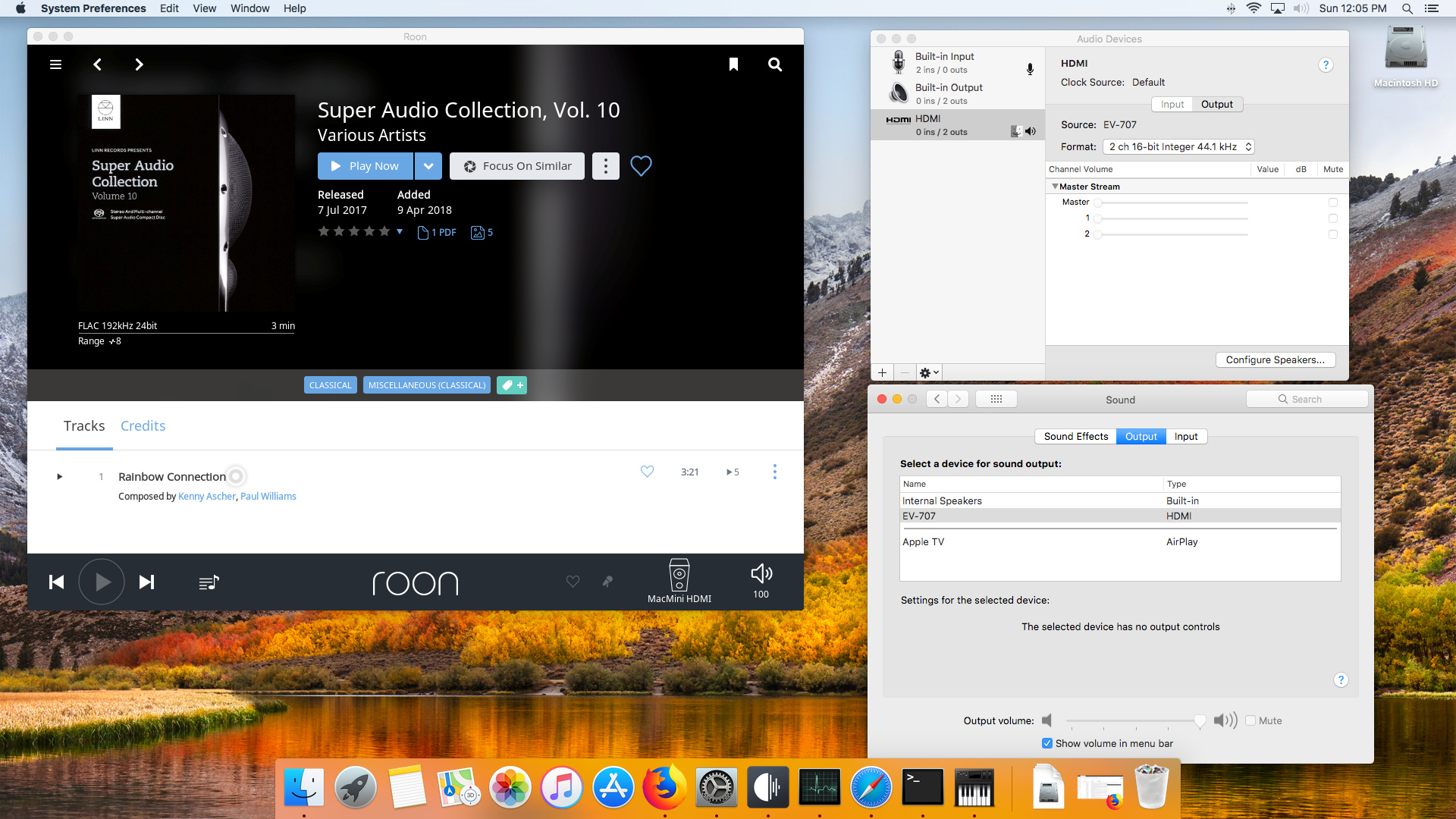
Task: Open Rainbow Connection track options dots
Action: pyautogui.click(x=774, y=472)
